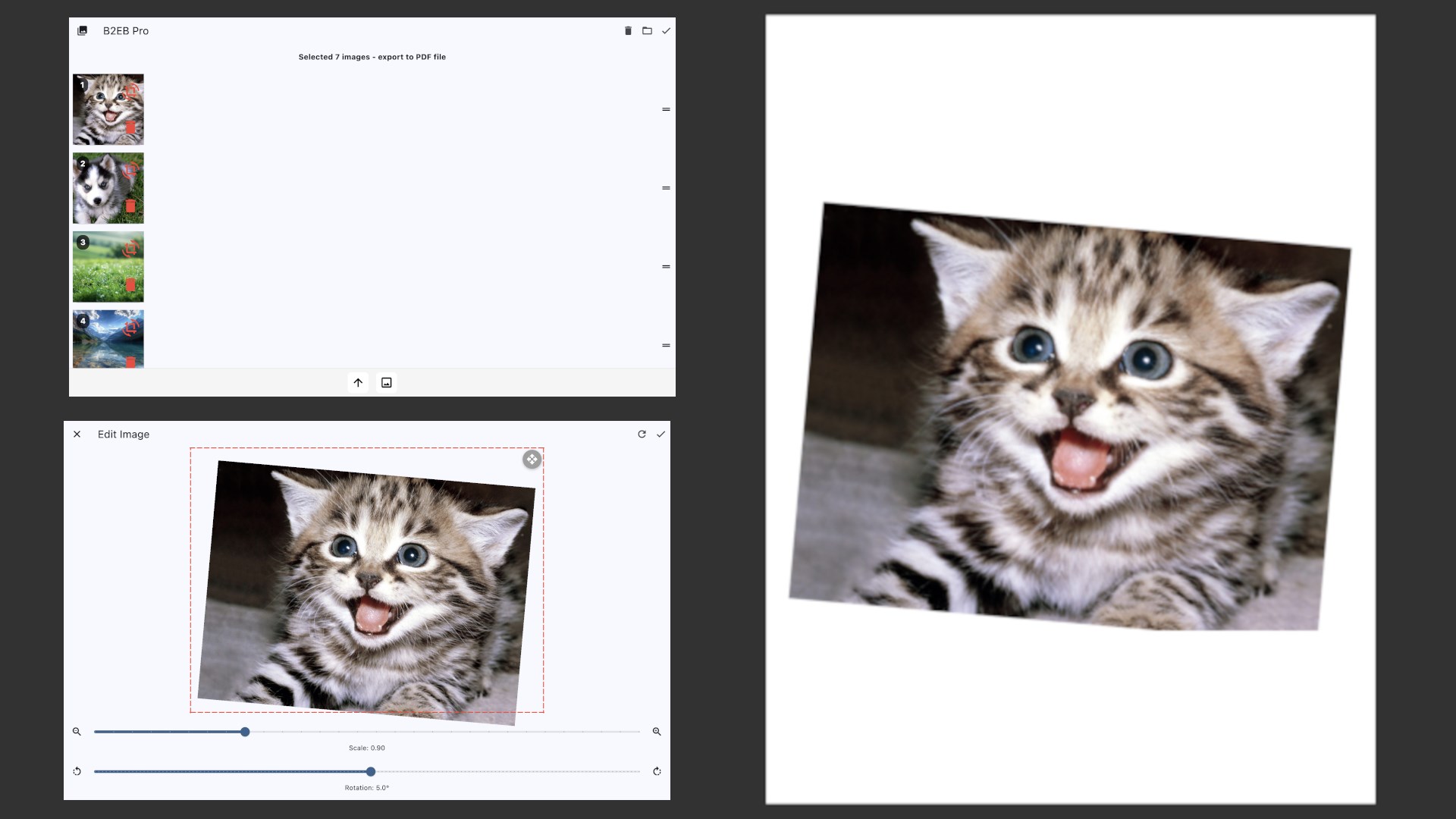1456x819 pixels.
Task: Click the crop-rotate icon on meadow image 3
Action: point(131,248)
